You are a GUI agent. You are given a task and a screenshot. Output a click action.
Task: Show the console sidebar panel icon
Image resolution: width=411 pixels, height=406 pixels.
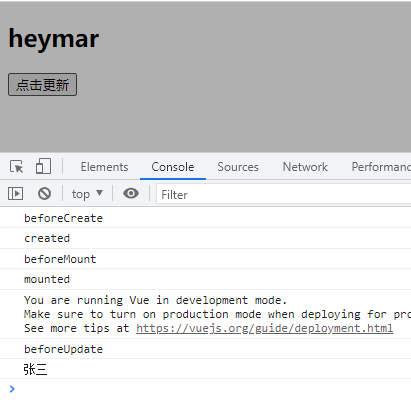tap(15, 193)
